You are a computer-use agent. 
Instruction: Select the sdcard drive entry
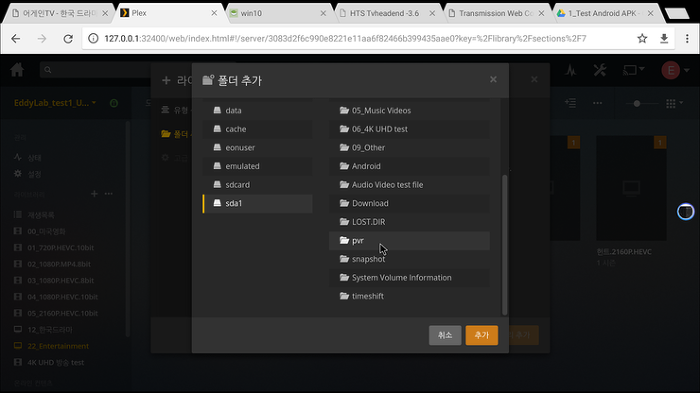point(258,184)
